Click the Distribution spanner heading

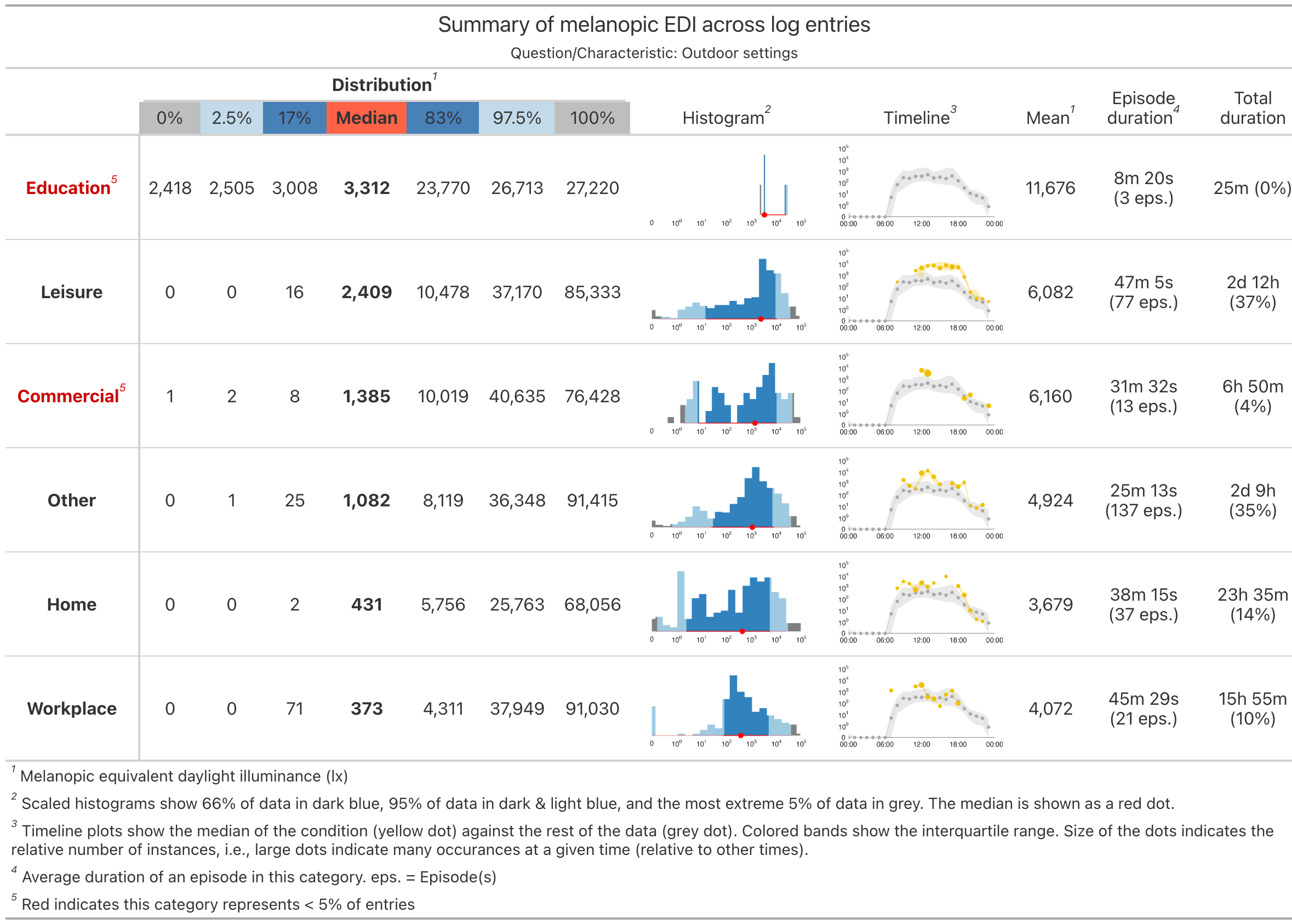tap(383, 85)
